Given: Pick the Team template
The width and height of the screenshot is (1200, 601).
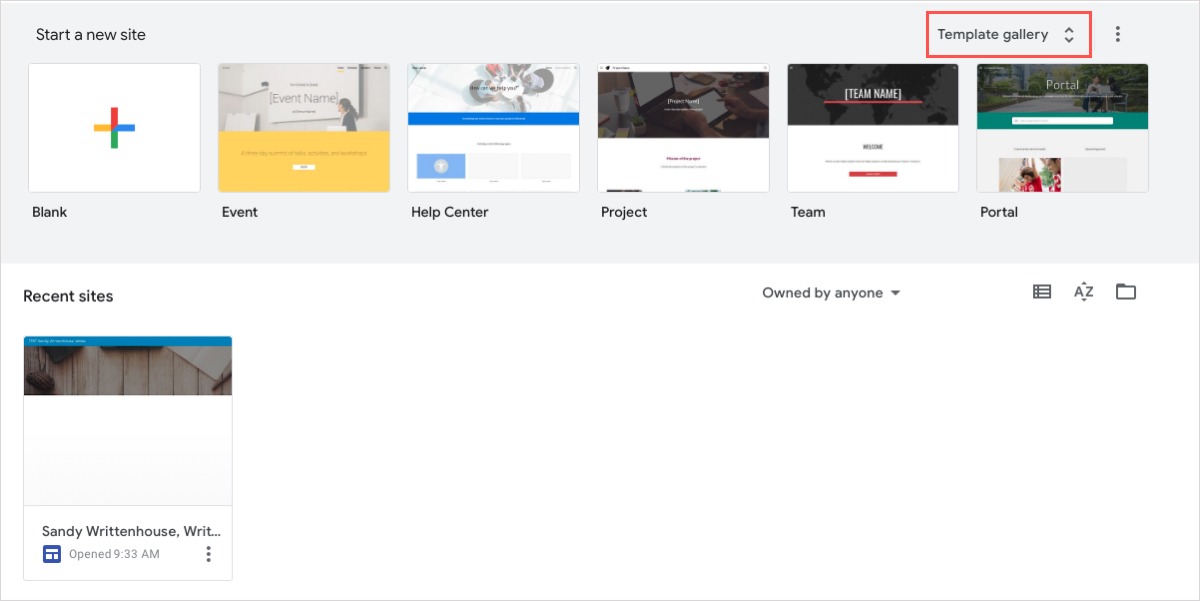Looking at the screenshot, I should click(x=872, y=127).
